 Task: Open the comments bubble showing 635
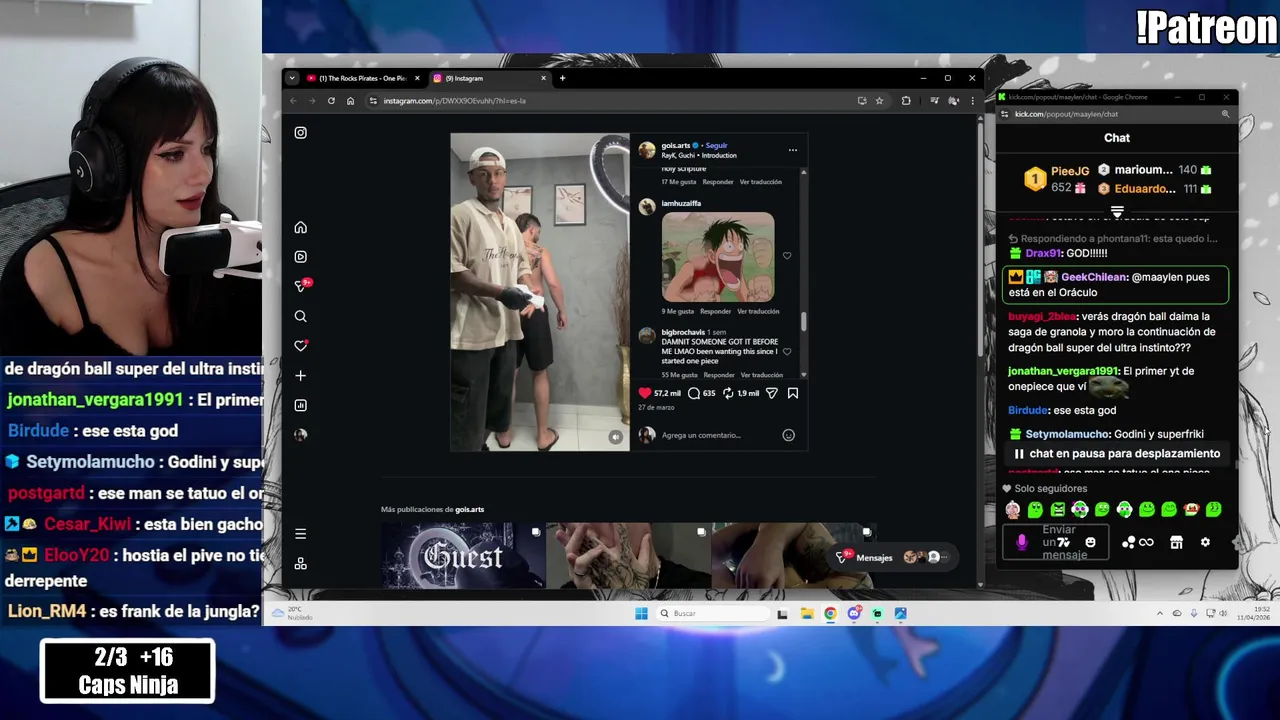[x=694, y=393]
